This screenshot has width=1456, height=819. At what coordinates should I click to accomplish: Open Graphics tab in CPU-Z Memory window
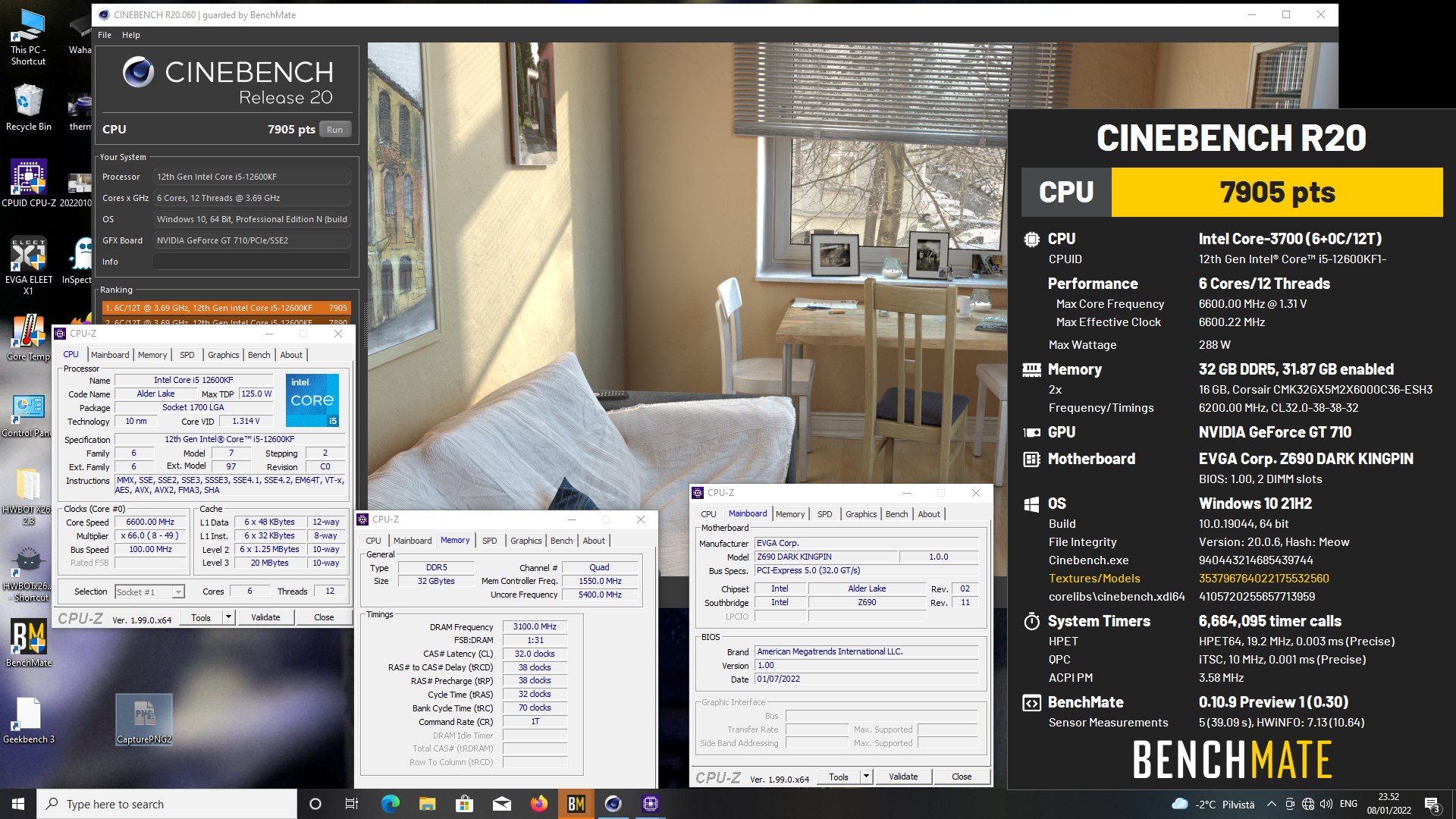[x=526, y=541]
